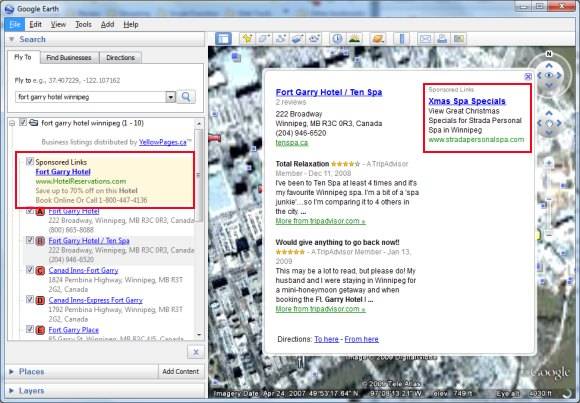
Task: Show historical imagery with the clock icon
Action: click(x=337, y=38)
